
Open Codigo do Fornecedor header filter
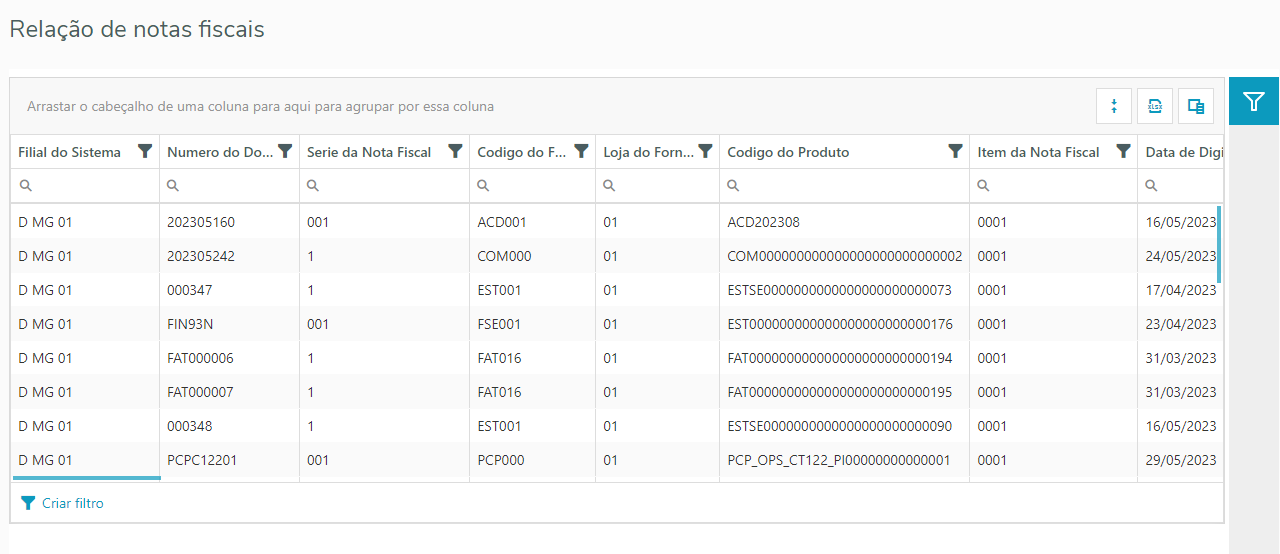[x=581, y=151]
